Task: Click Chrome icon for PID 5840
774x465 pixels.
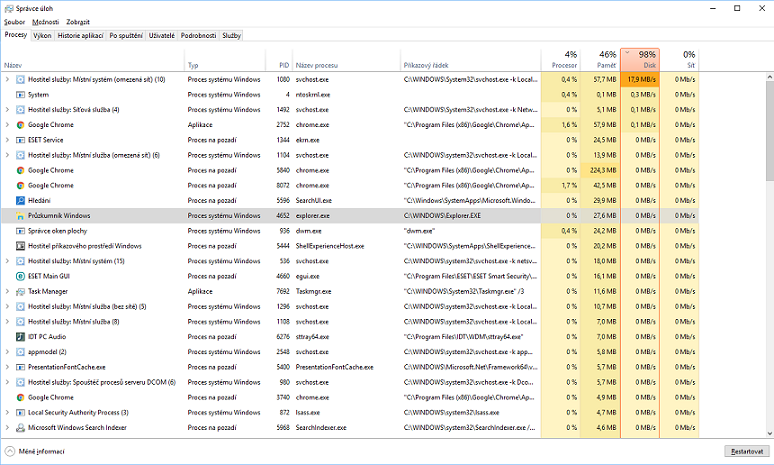Action: [20, 170]
